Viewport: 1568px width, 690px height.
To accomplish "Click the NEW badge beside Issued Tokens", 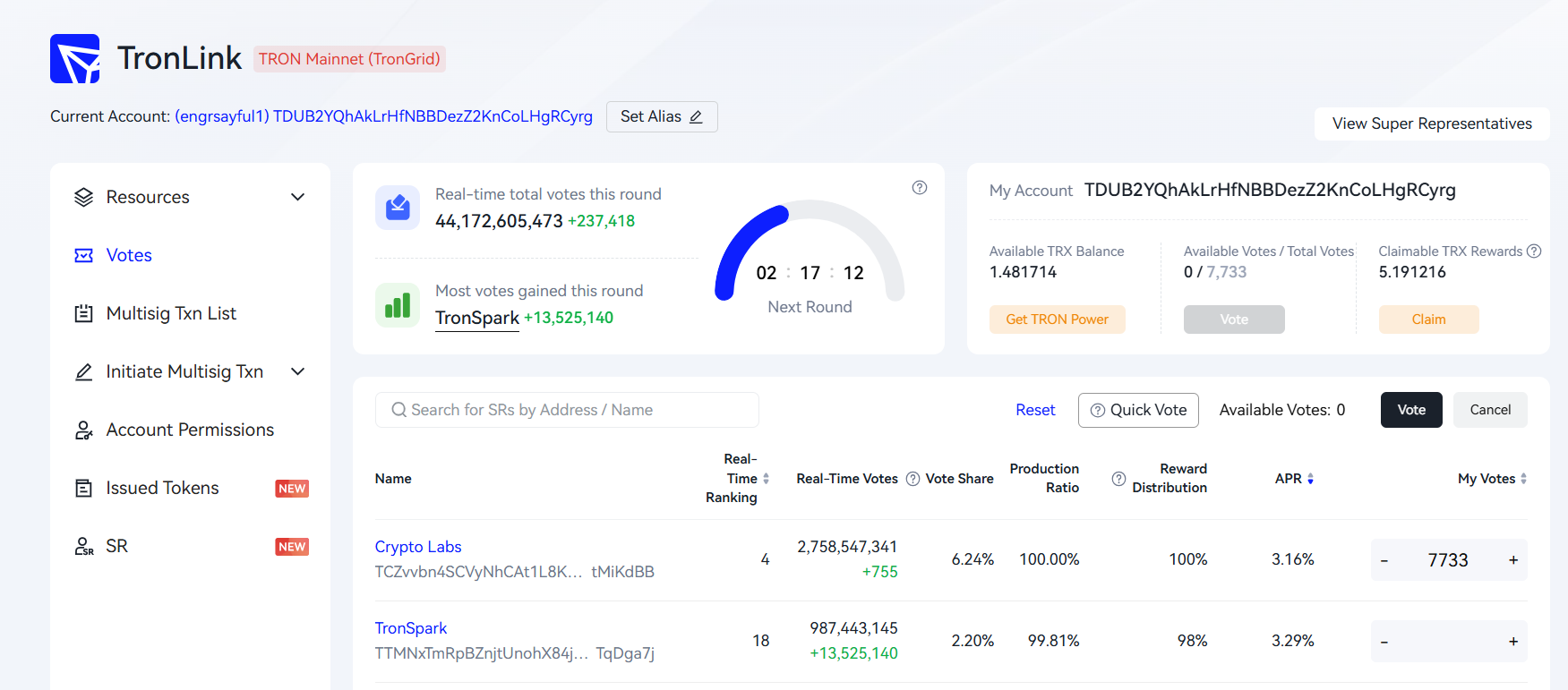I will click(292, 489).
